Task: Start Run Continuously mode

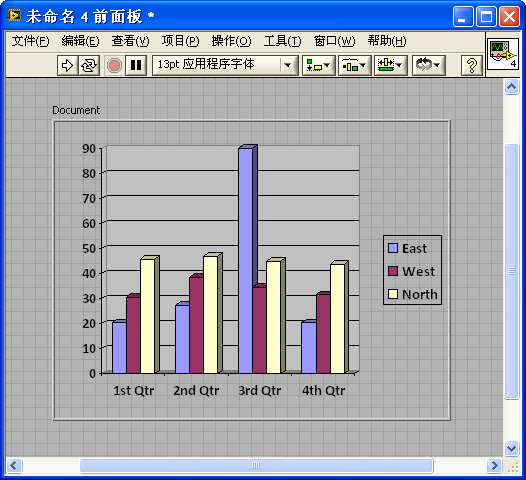Action: tap(89, 65)
